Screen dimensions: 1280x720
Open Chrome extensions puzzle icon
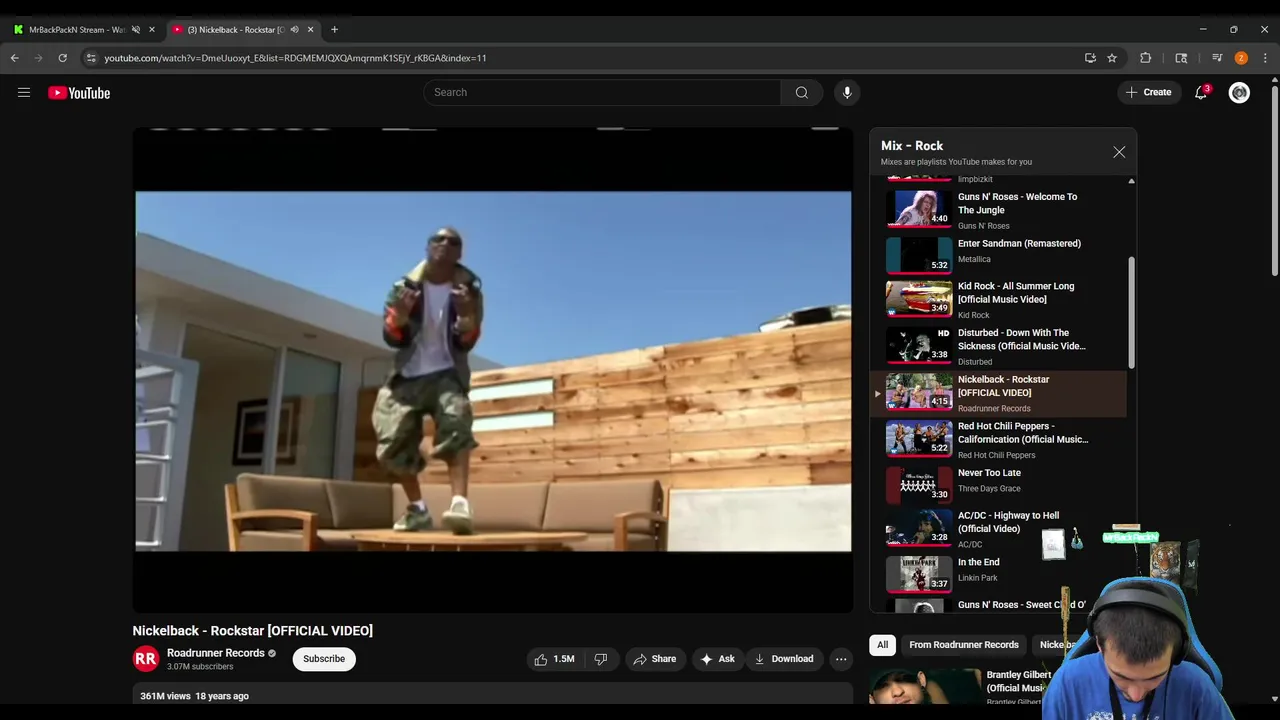1146,58
